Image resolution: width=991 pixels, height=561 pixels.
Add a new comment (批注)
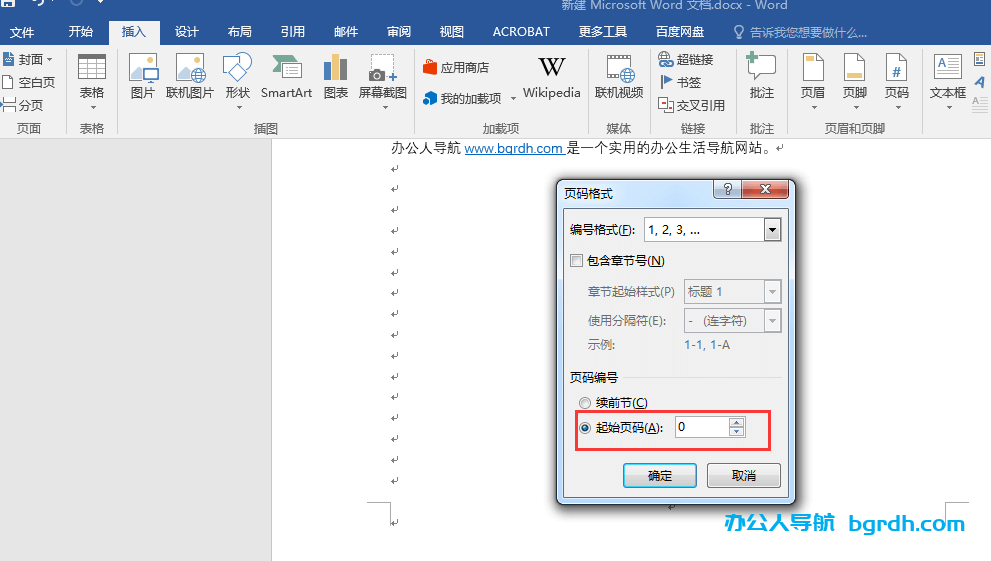(762, 76)
